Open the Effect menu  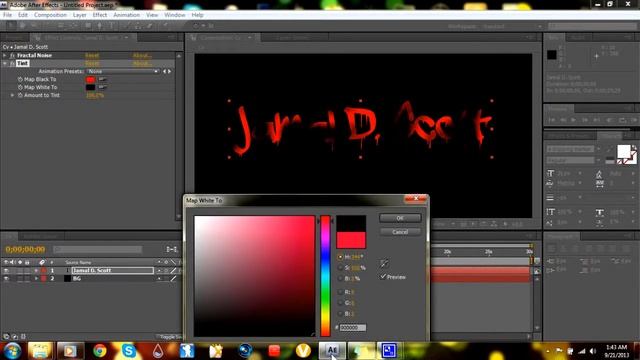pyautogui.click(x=100, y=15)
